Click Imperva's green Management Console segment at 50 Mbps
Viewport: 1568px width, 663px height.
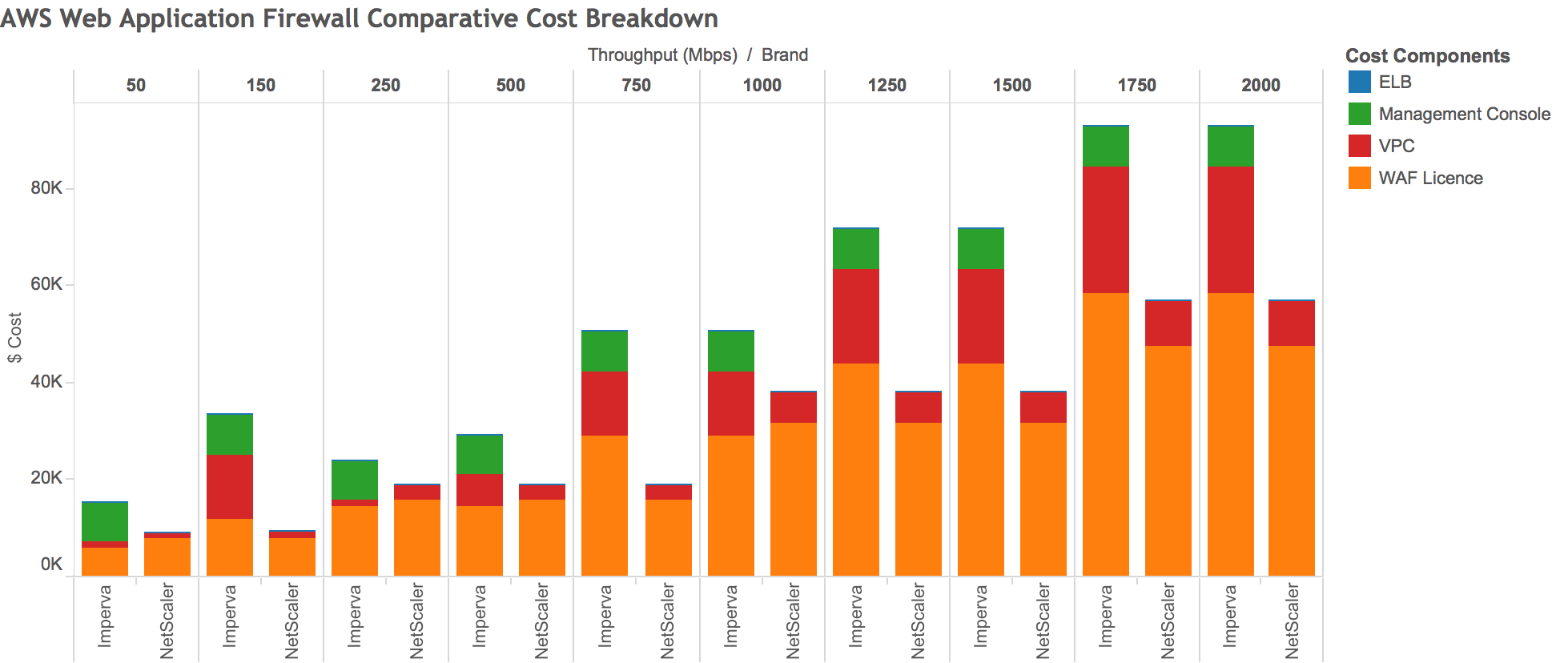(x=105, y=522)
